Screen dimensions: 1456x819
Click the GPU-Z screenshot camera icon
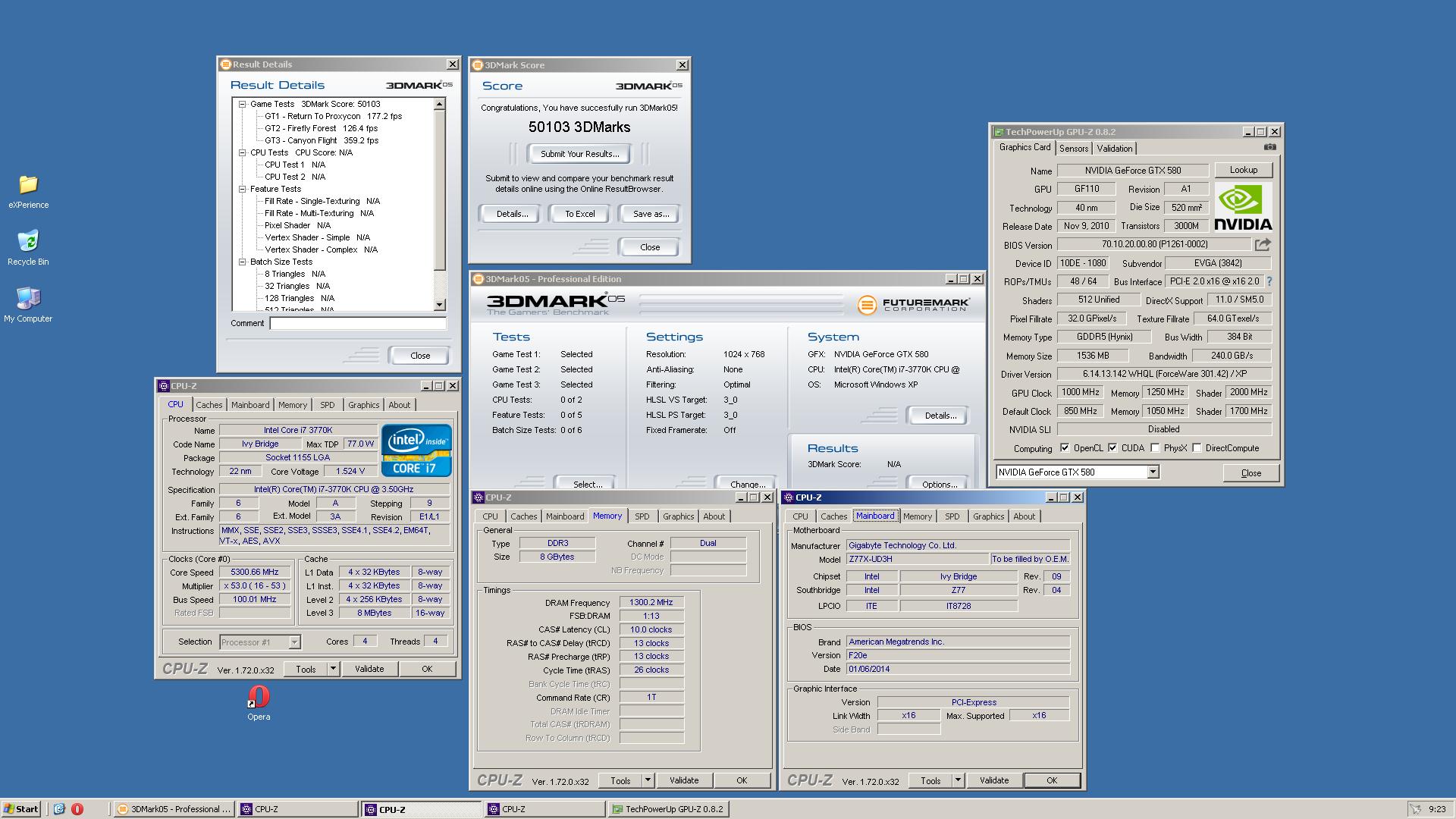(x=1270, y=147)
